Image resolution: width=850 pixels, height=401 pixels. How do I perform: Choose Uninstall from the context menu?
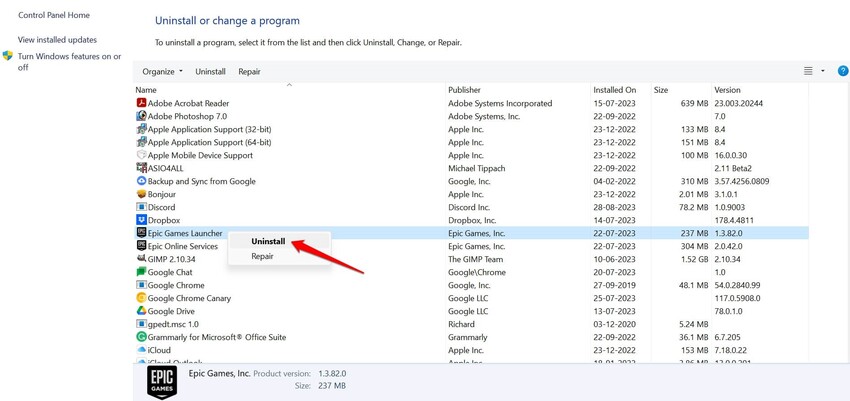pos(268,241)
